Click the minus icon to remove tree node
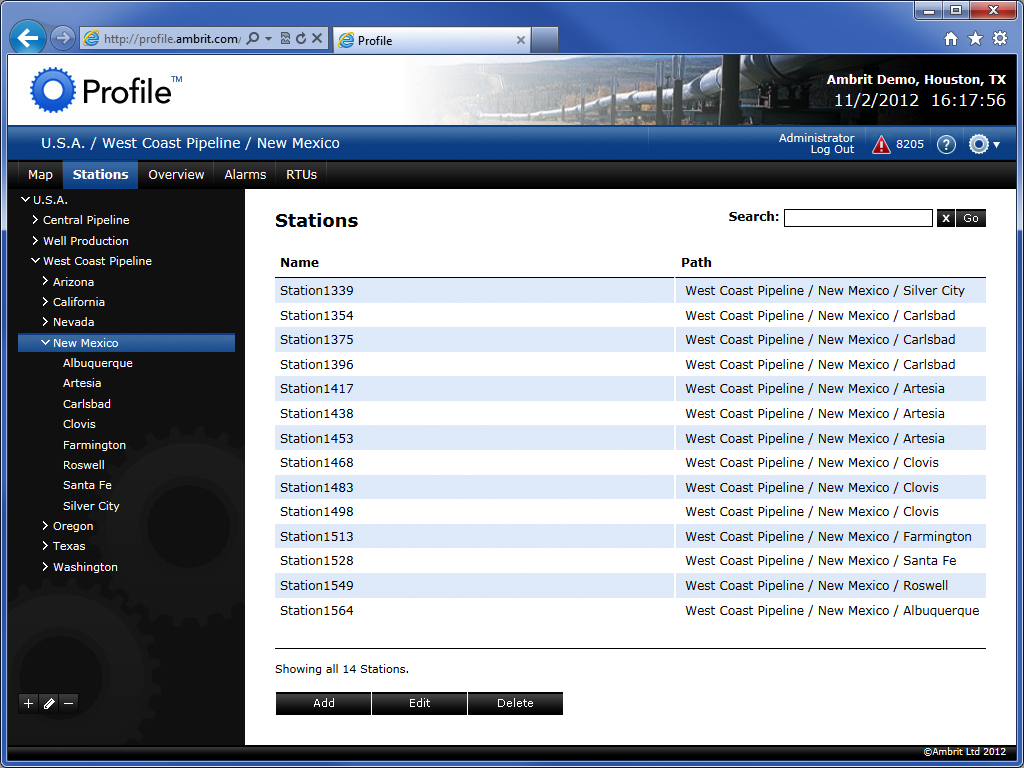This screenshot has width=1024, height=768. coord(69,703)
